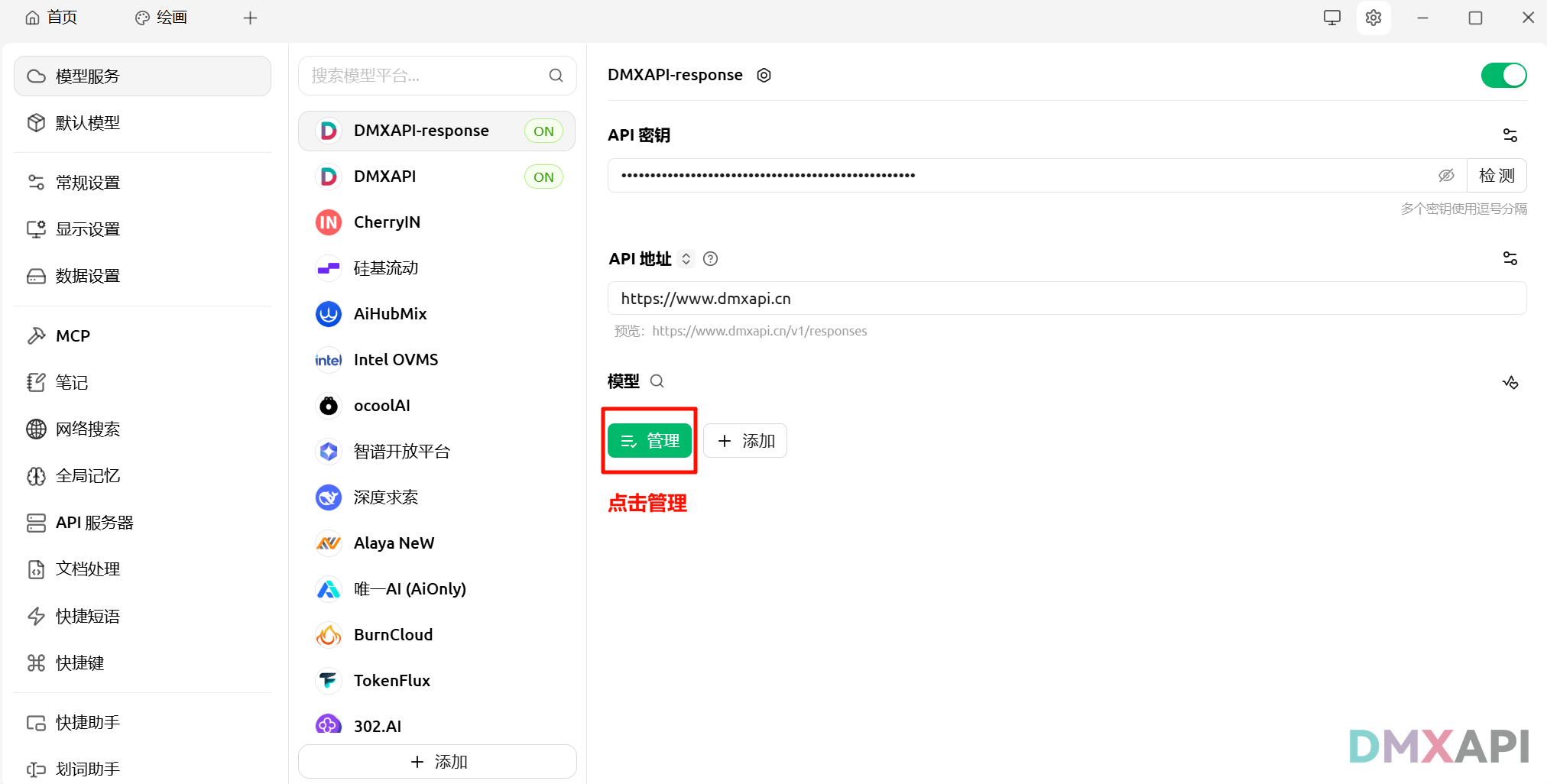Open API key advanced options sliders icon
Screen dimensions: 1547x784
point(1510,134)
